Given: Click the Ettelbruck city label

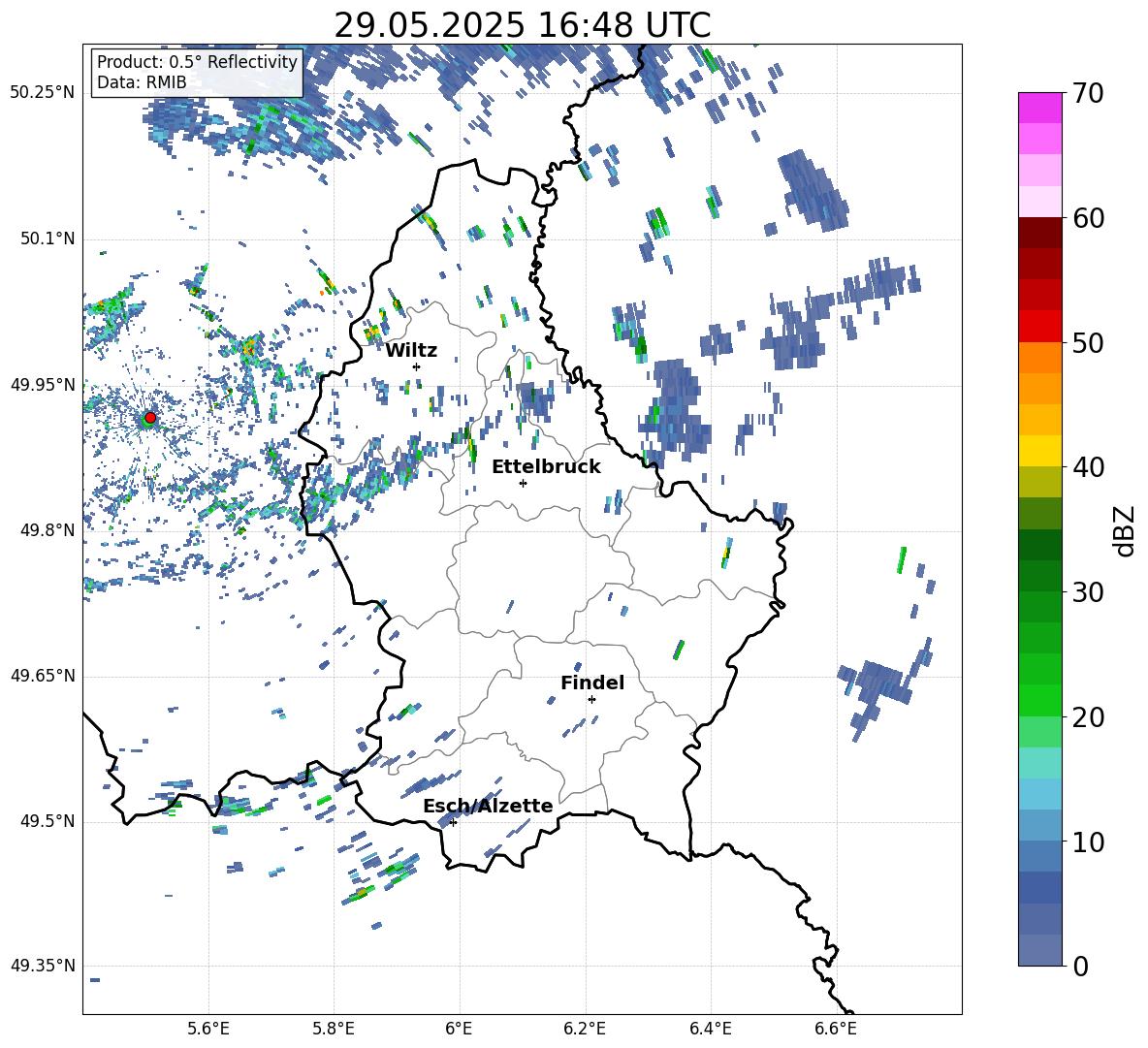Looking at the screenshot, I should click(546, 467).
